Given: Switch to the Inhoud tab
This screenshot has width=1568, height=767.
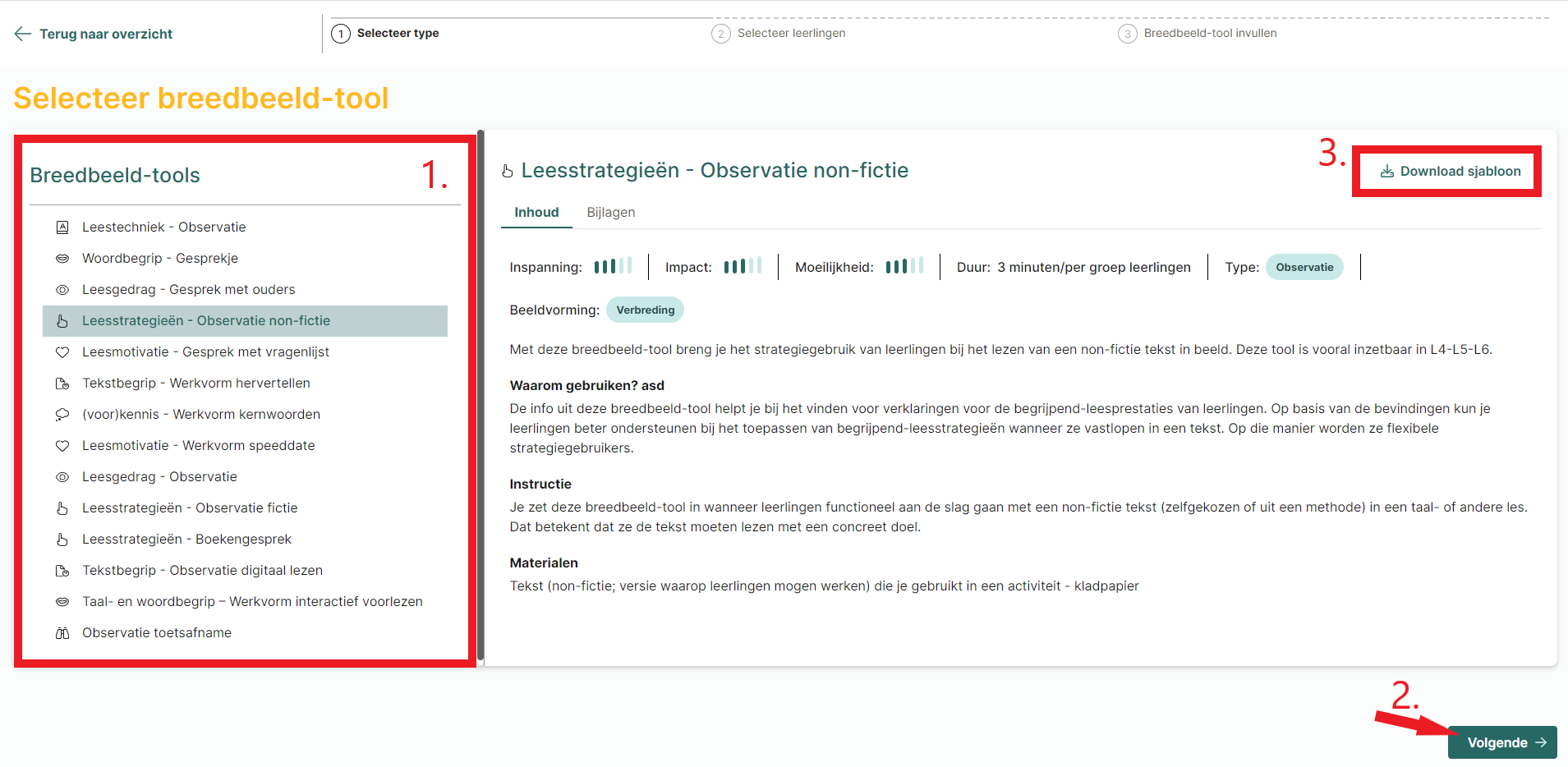Looking at the screenshot, I should point(536,212).
